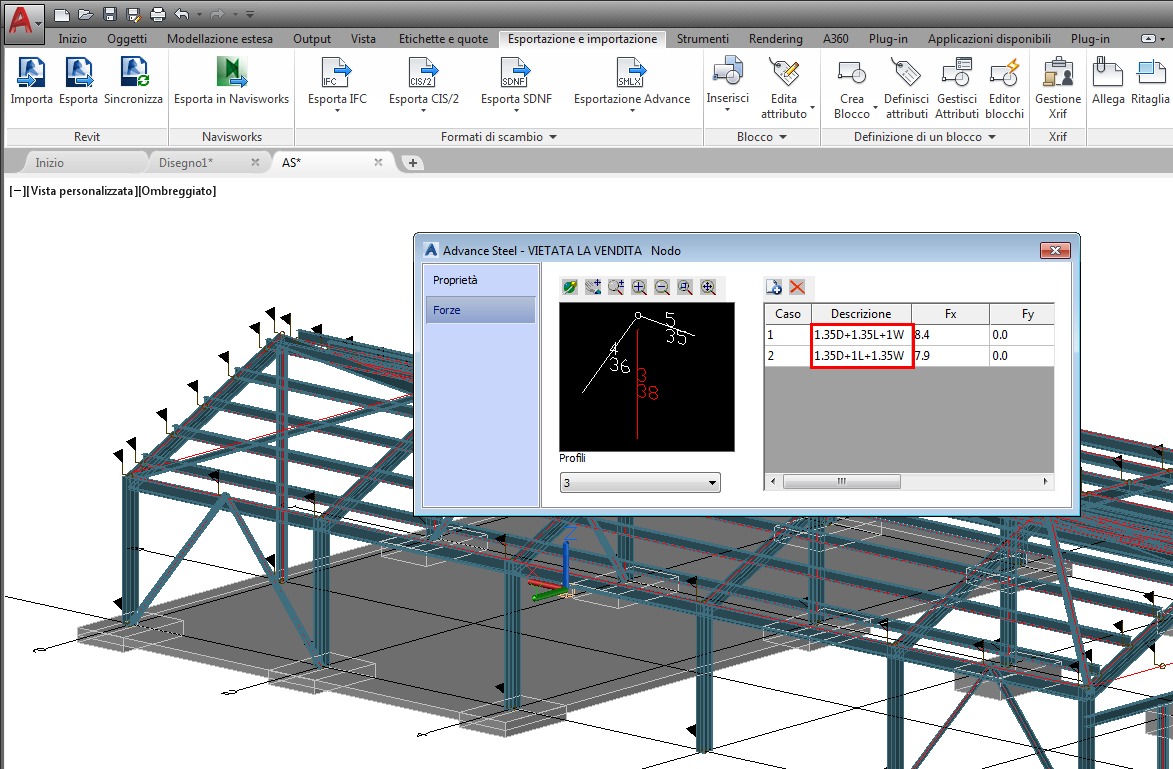Click the Esporta SDNF icon
Viewport: 1173px width, 769px height.
tap(516, 72)
